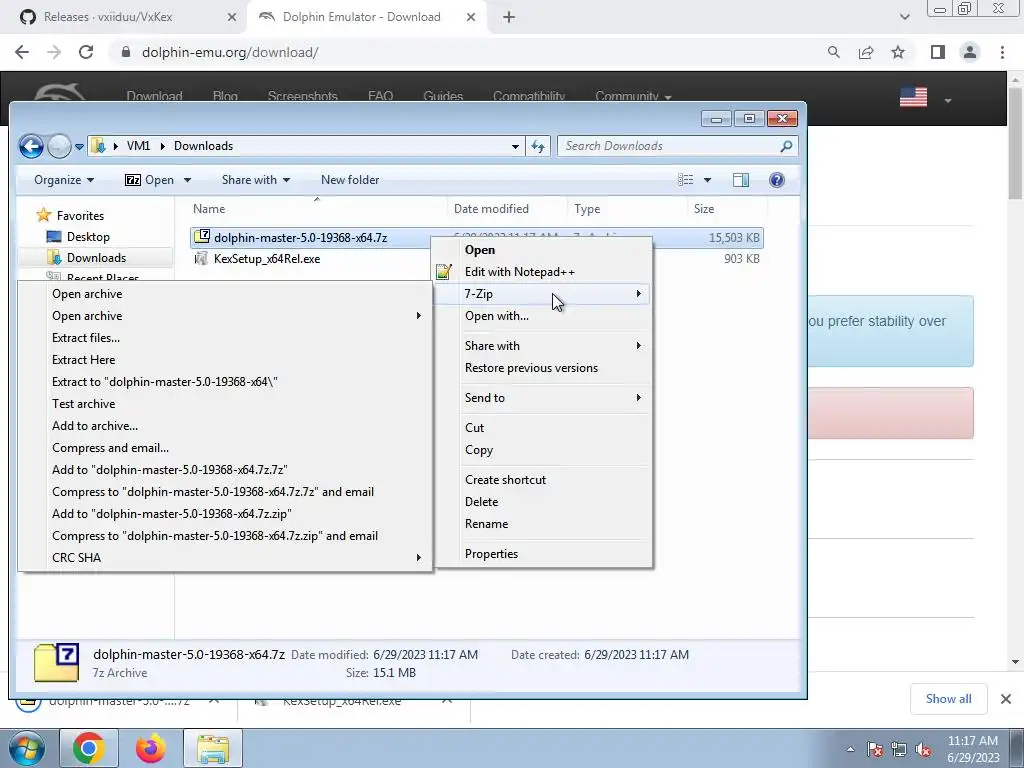Viewport: 1024px width, 768px height.
Task: Open recent pages dropdown near Back button
Action: tap(79, 147)
